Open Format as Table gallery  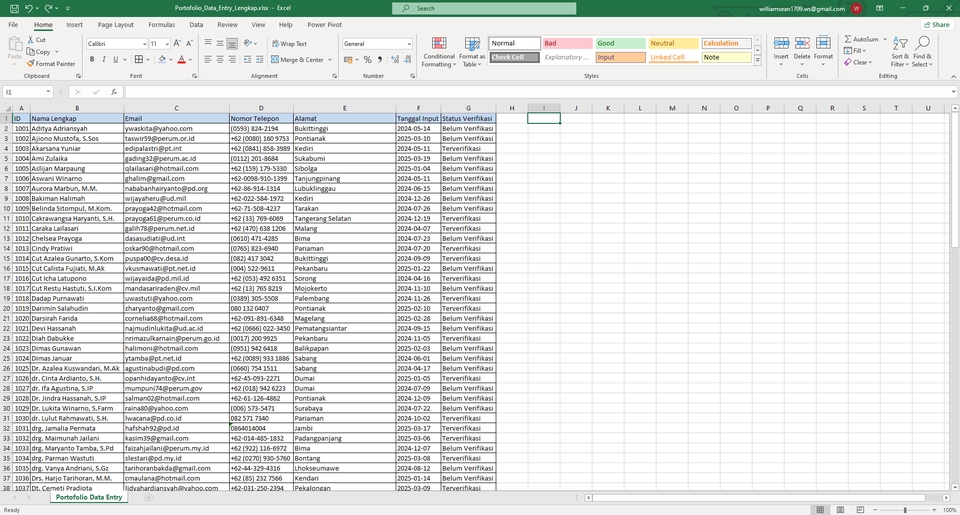click(472, 51)
